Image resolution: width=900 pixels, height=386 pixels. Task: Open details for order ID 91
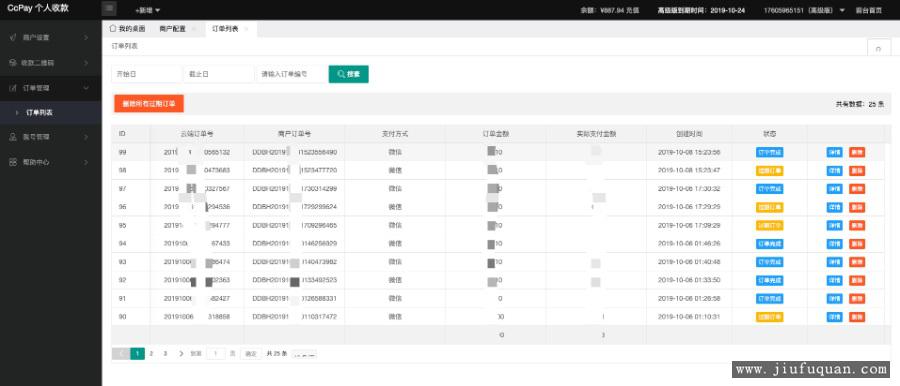coord(834,299)
